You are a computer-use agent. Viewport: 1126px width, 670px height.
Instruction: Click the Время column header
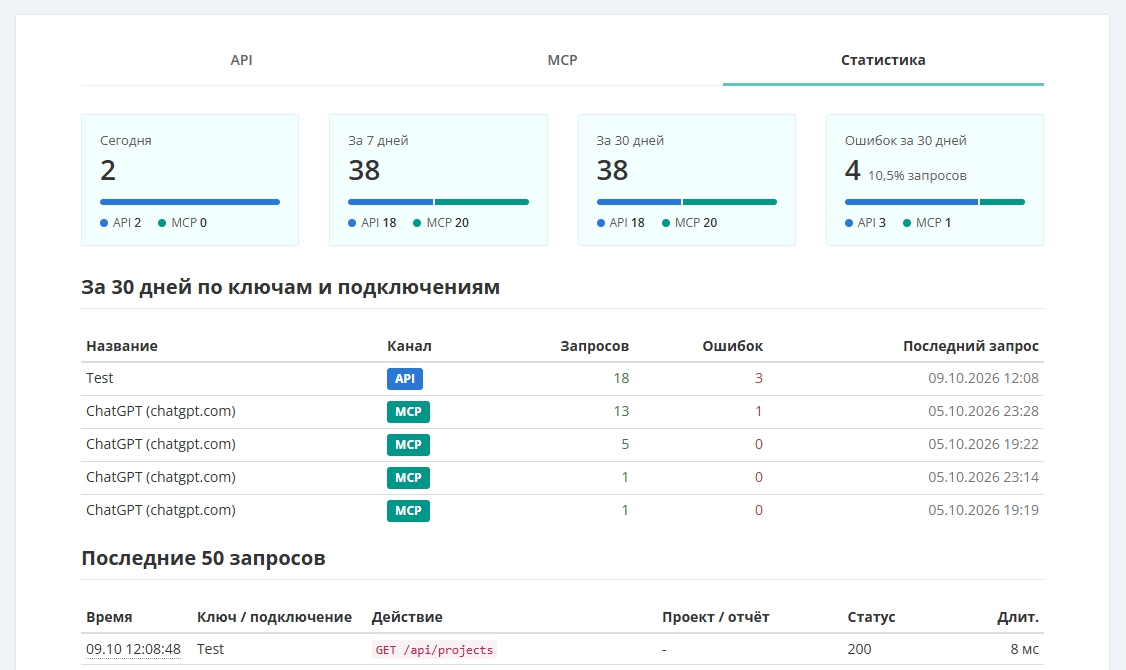109,618
